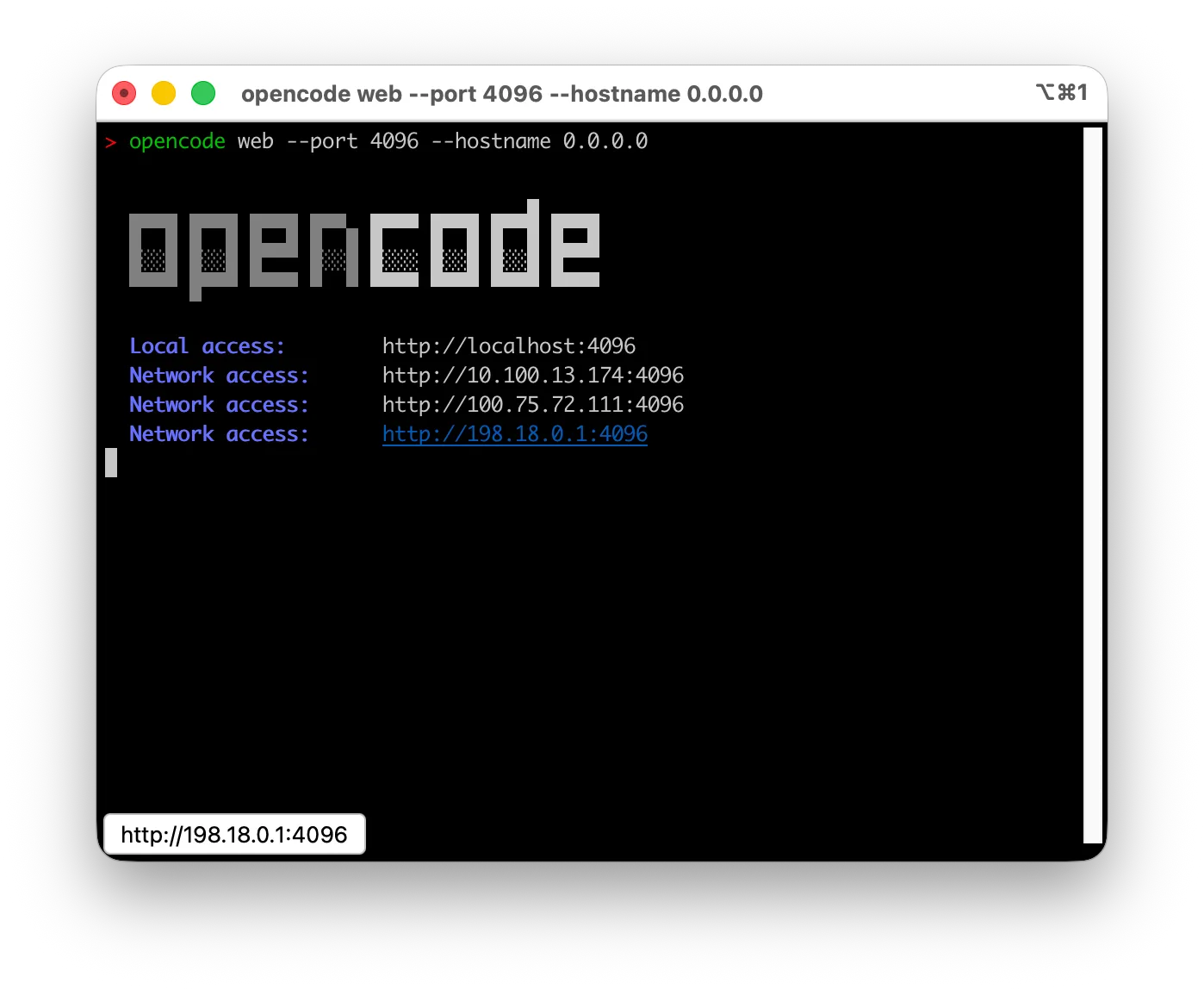Image resolution: width=1204 pixels, height=989 pixels.
Task: Click the green maximize window button
Action: click(x=203, y=93)
